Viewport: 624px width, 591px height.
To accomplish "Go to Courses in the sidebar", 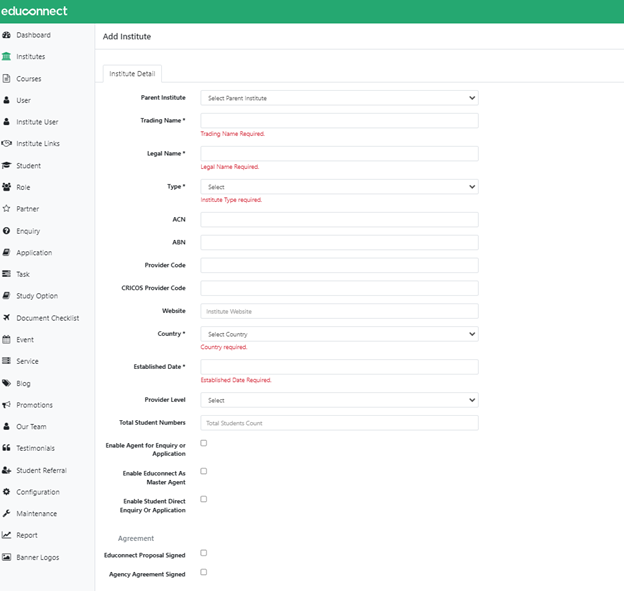I will tap(29, 79).
